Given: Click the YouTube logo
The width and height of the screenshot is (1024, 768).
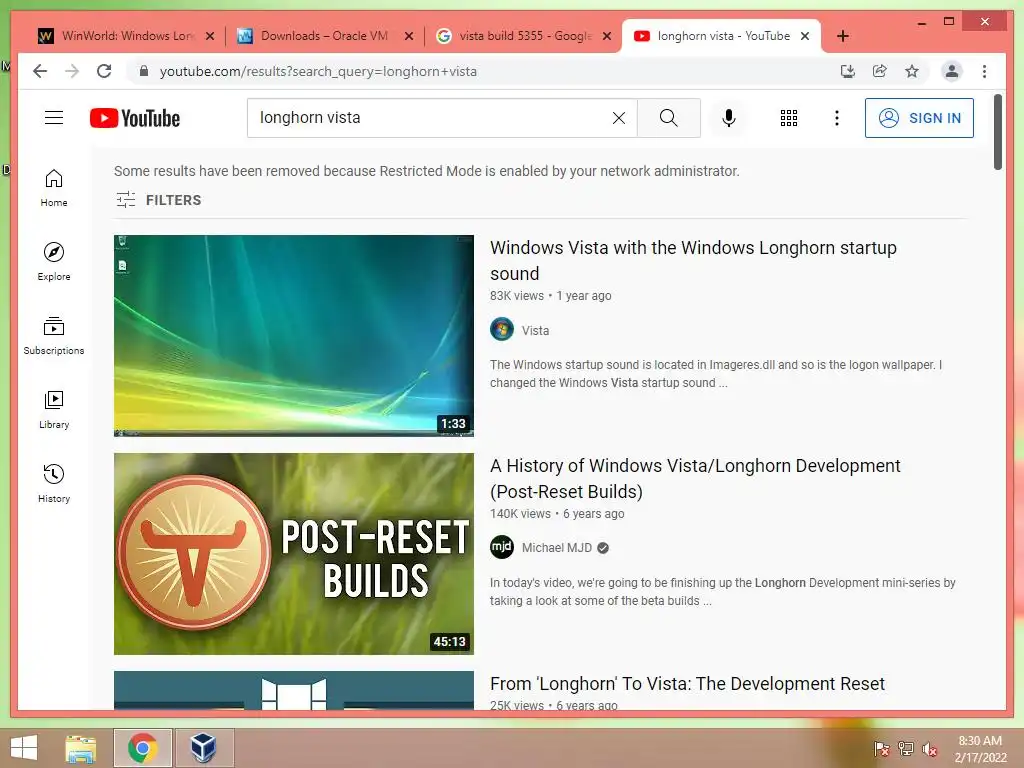Looking at the screenshot, I should 135,118.
